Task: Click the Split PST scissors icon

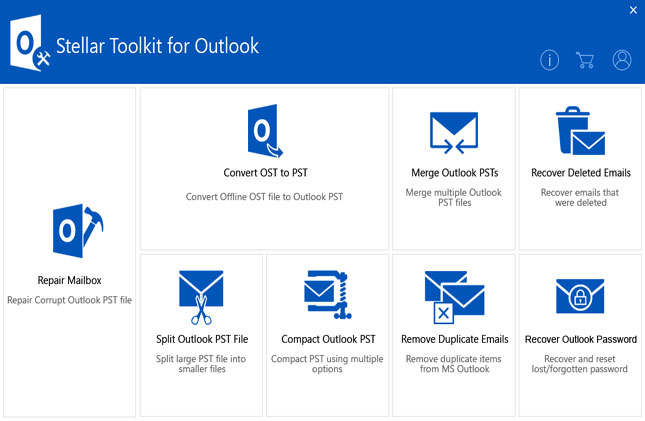Action: 201,297
